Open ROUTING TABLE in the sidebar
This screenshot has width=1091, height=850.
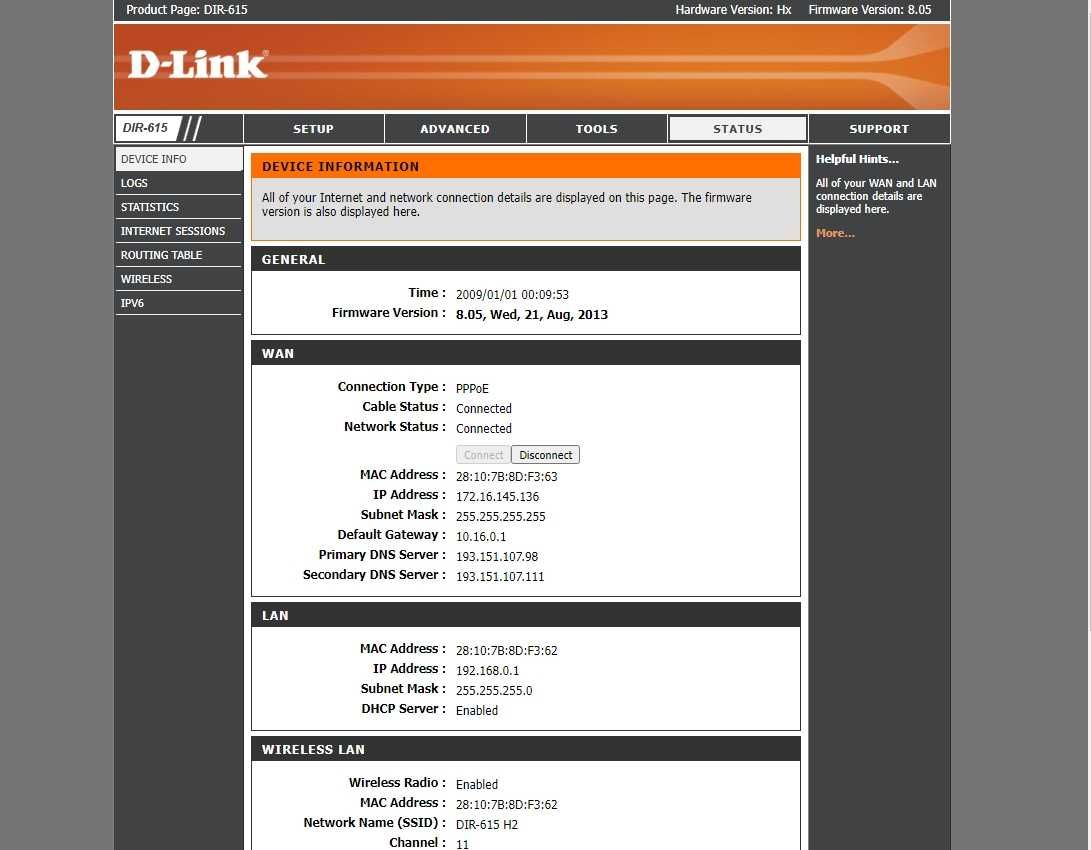[x=179, y=255]
